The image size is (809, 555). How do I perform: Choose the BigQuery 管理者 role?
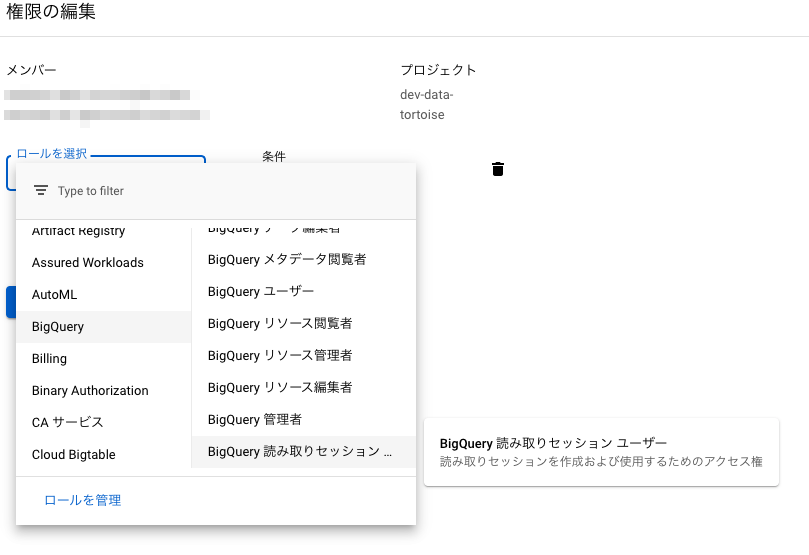(304, 419)
